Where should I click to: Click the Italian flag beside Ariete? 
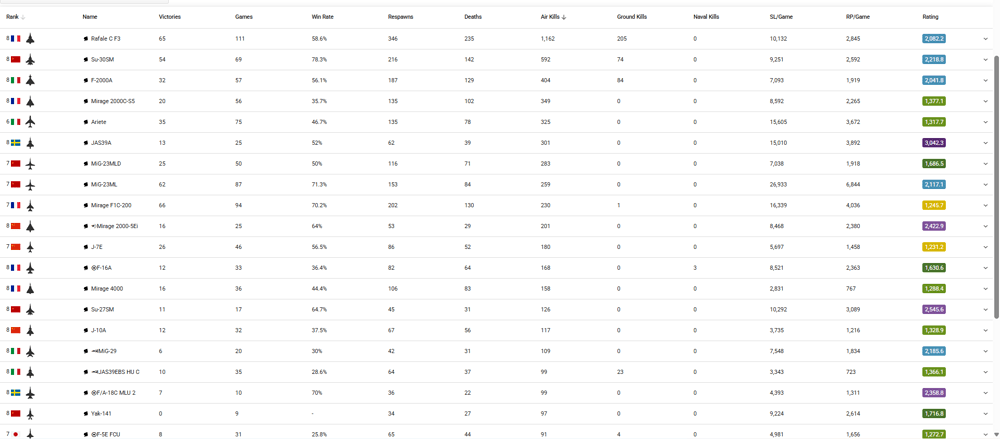pos(16,122)
